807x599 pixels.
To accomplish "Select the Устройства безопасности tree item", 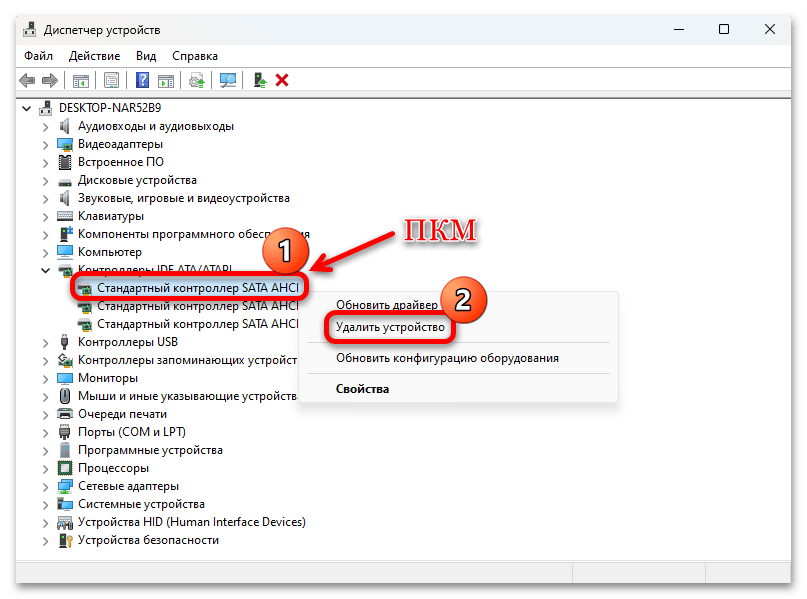I will [148, 540].
